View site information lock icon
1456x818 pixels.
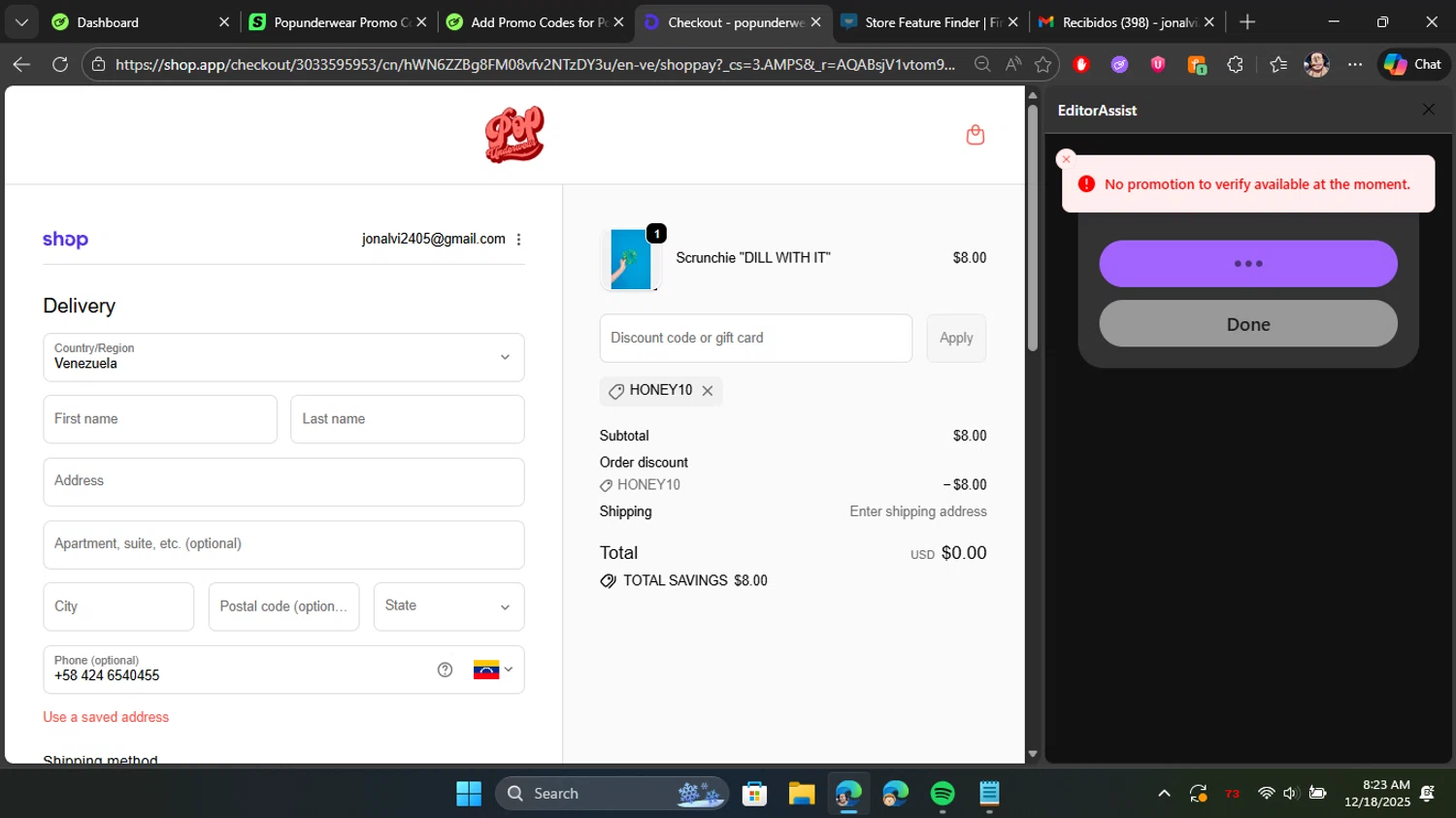tap(98, 64)
